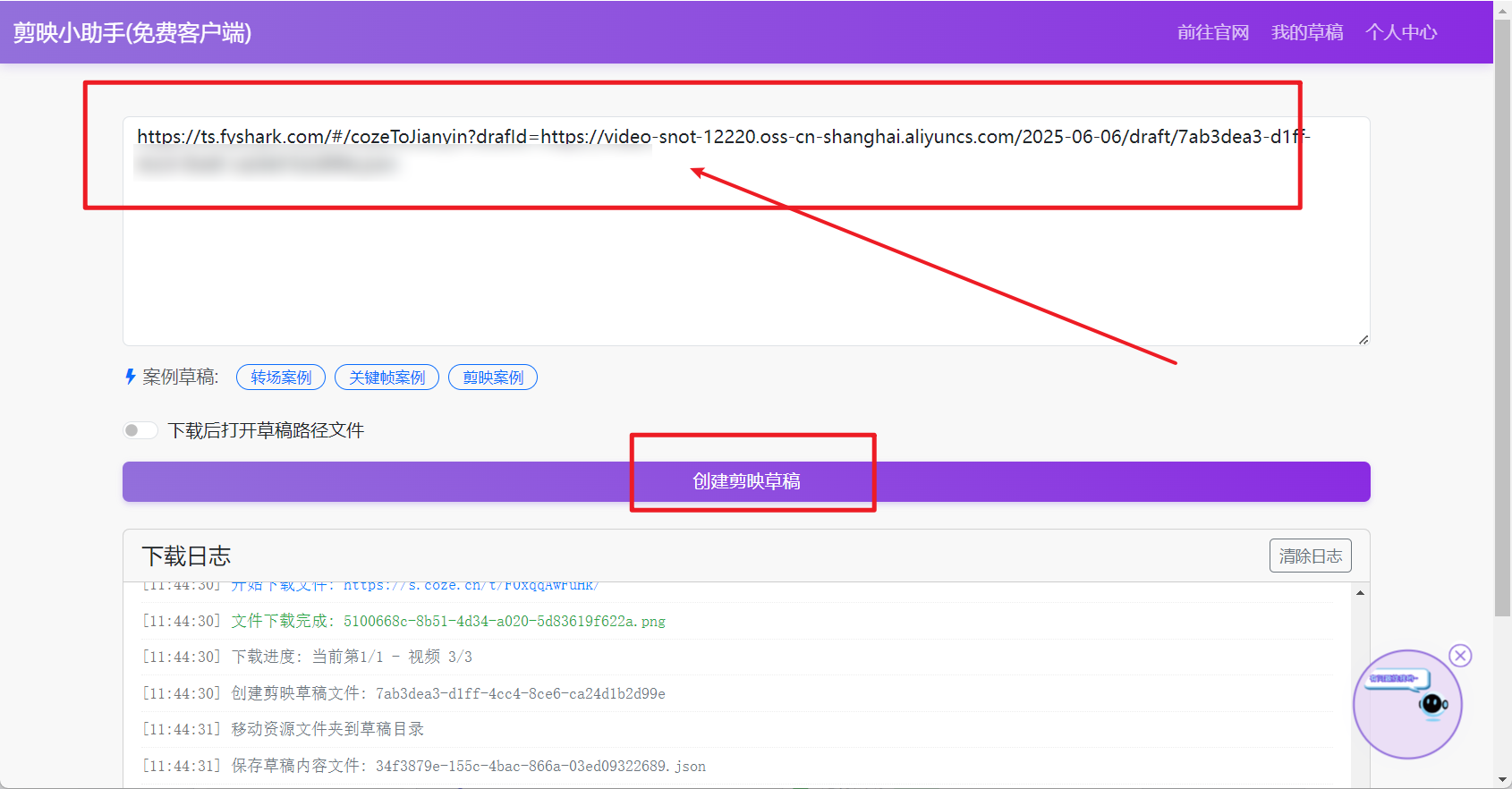
Task: Select log line 保存草稿内容文件 json
Action: point(424,766)
